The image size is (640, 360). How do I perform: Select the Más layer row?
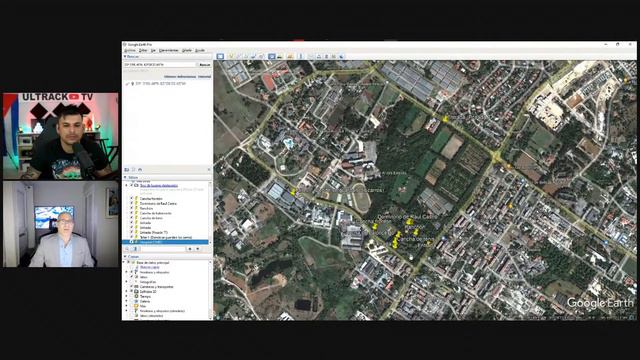point(143,306)
